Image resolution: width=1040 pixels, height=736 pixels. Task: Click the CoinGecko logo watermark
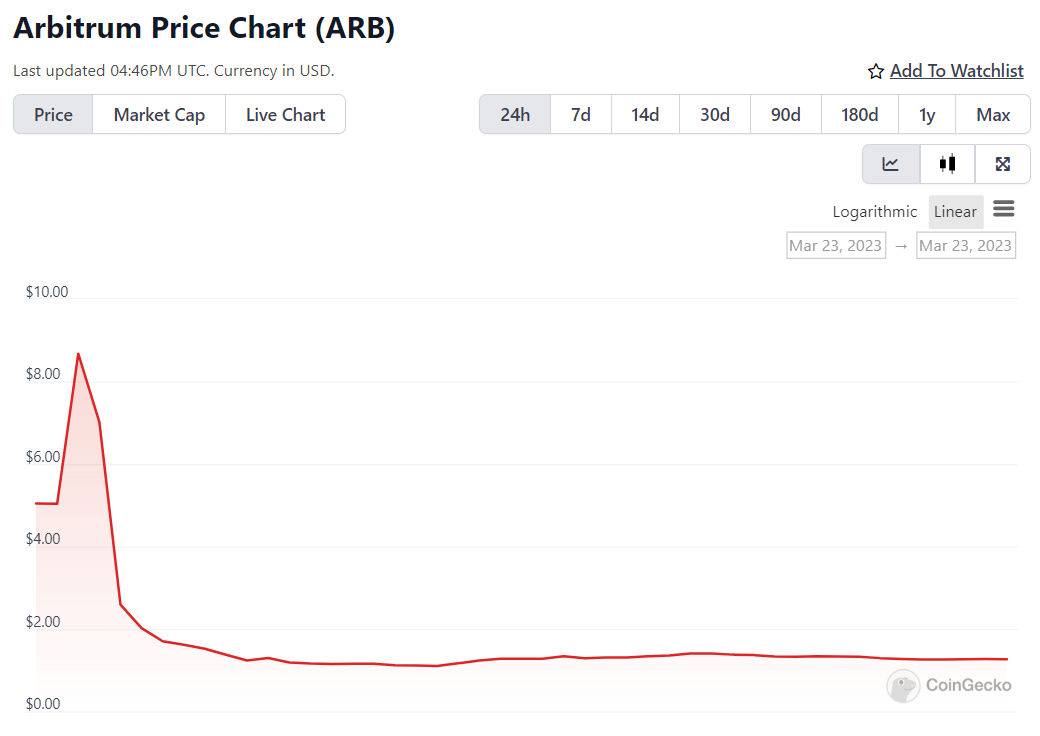coord(948,686)
